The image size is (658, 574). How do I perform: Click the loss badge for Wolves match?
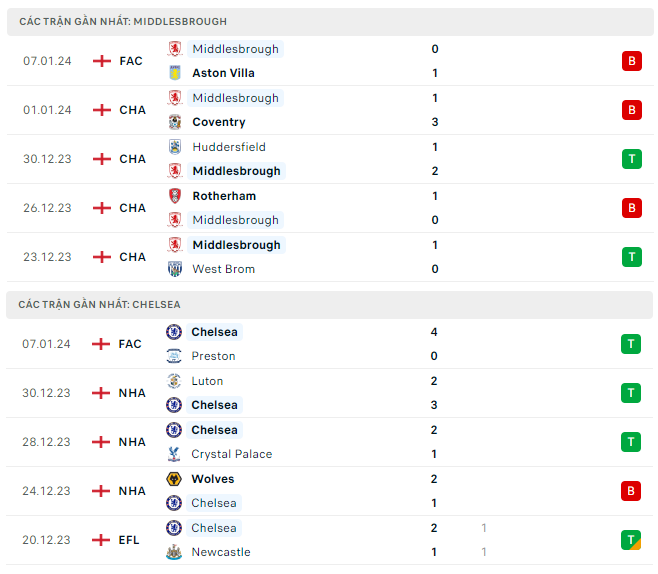pyautogui.click(x=631, y=491)
